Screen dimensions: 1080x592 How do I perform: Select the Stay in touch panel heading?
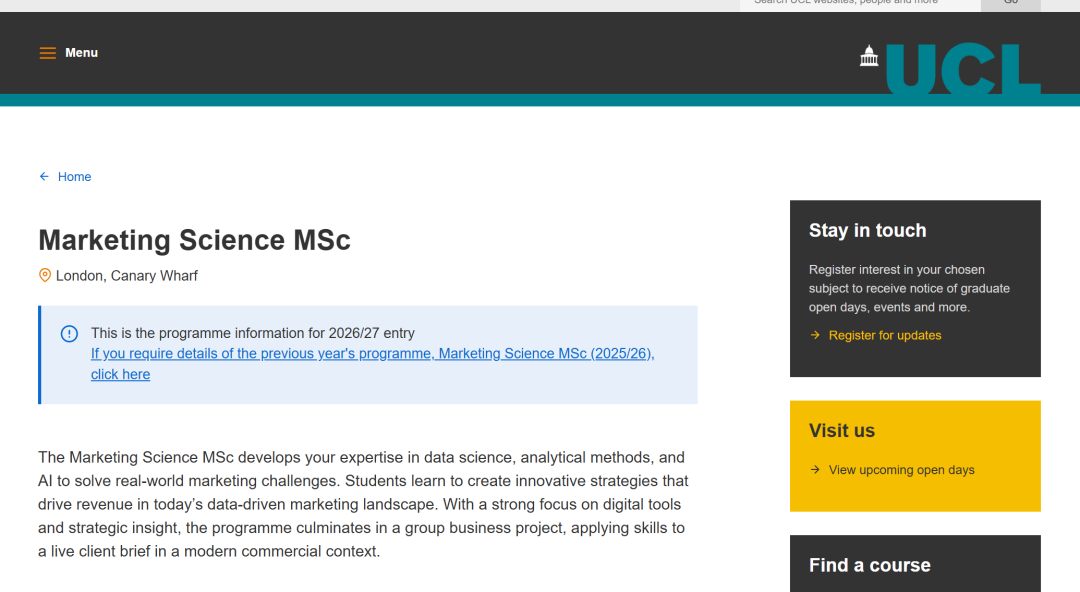[x=867, y=231]
